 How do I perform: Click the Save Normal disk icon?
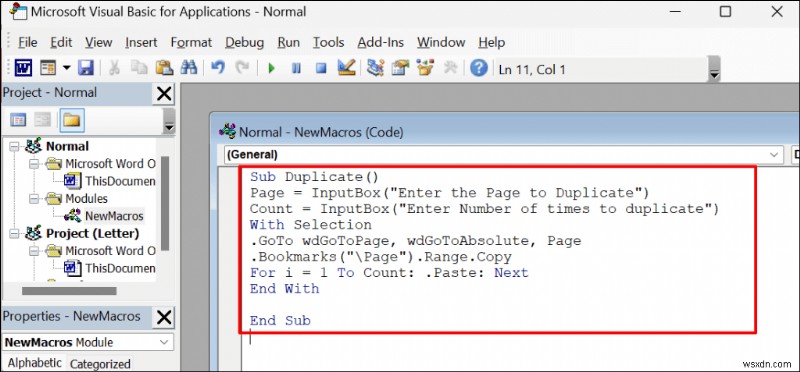tap(85, 68)
